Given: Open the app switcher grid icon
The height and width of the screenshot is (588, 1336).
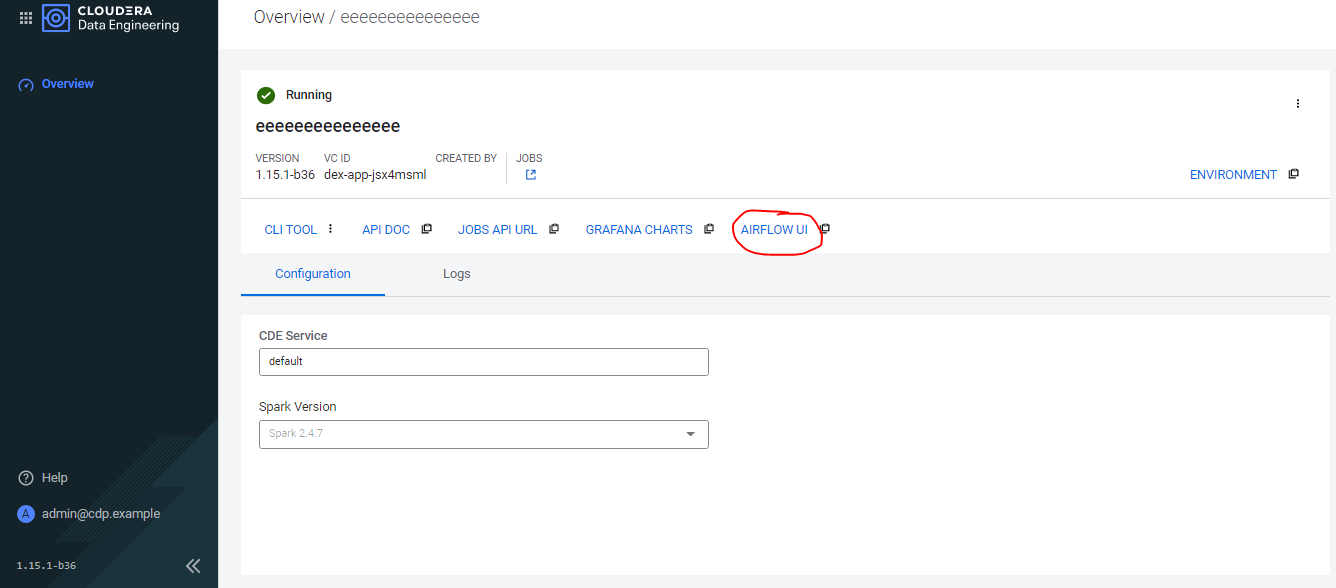Looking at the screenshot, I should (x=26, y=17).
